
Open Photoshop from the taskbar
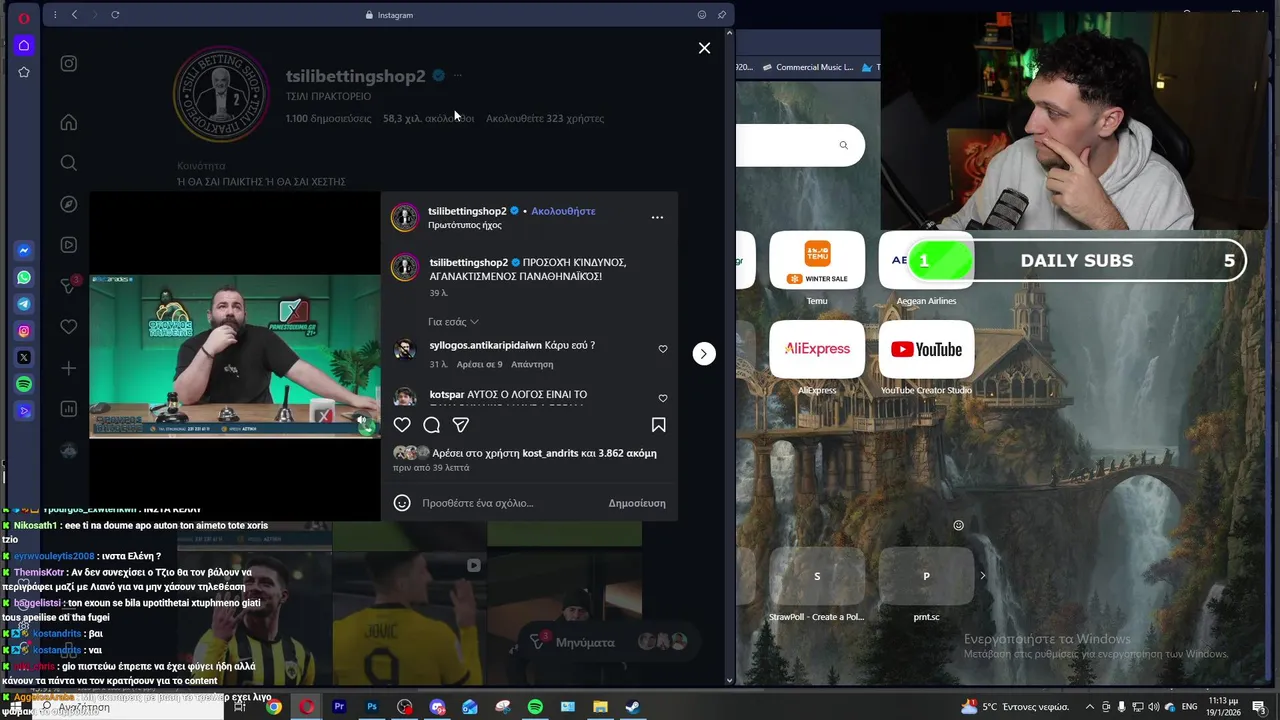coord(372,707)
